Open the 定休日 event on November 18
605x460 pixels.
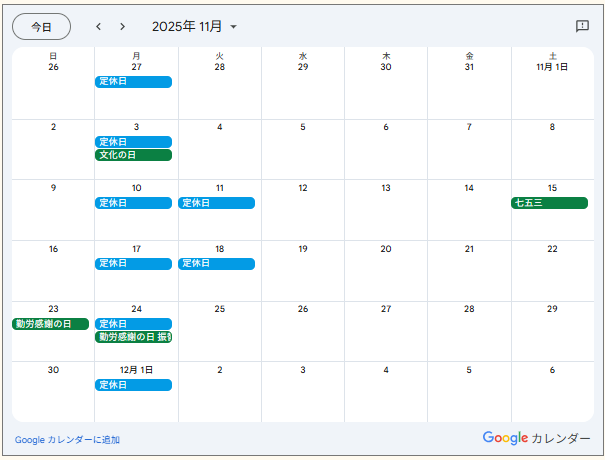(216, 264)
